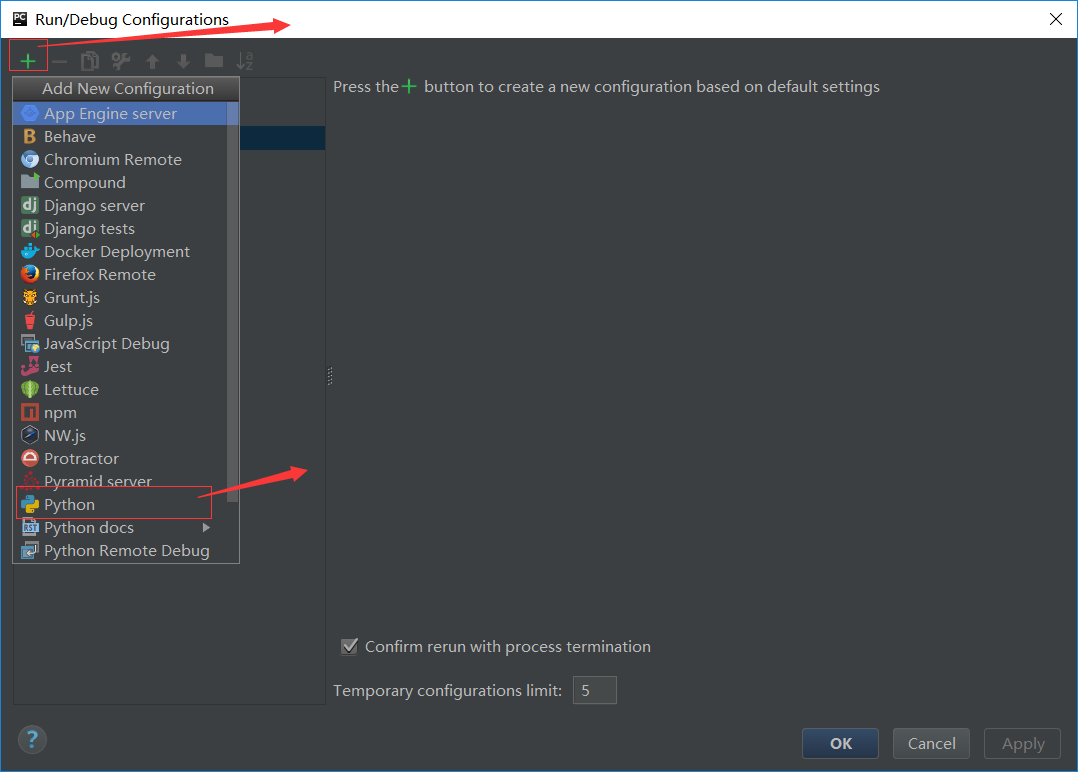1078x772 pixels.
Task: Click the Python docs RST icon
Action: (x=30, y=527)
